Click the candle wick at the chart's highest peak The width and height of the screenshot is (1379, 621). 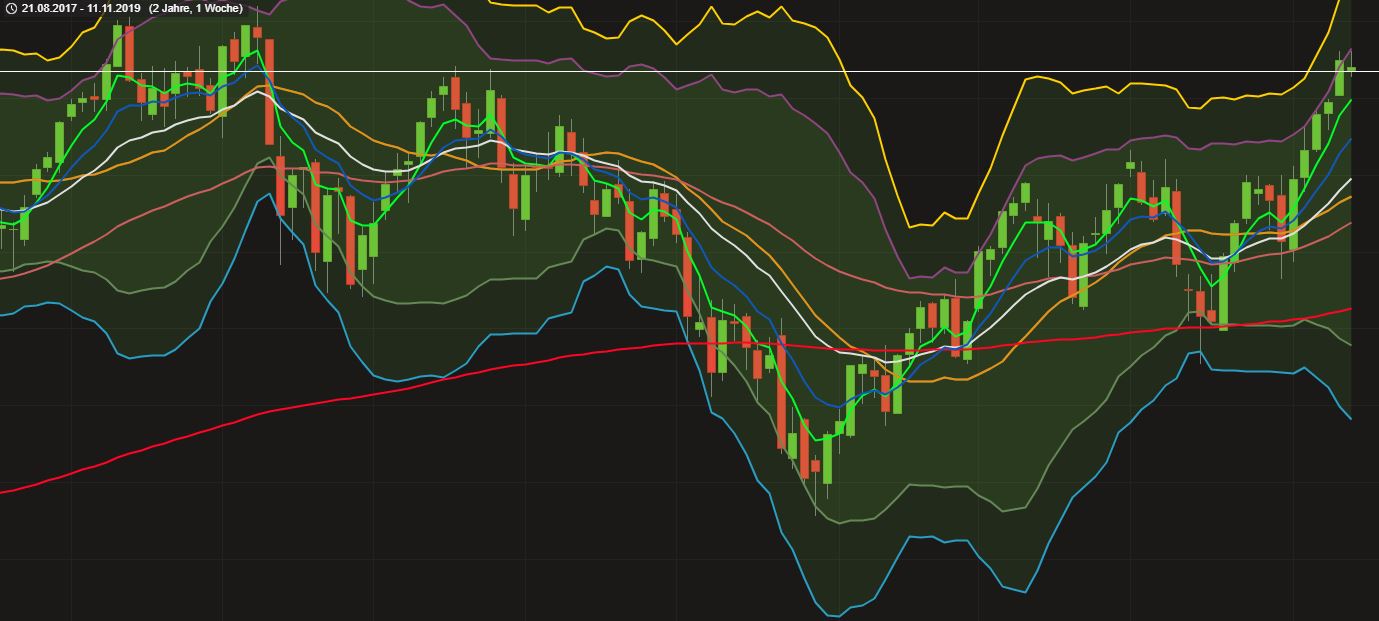(x=258, y=15)
